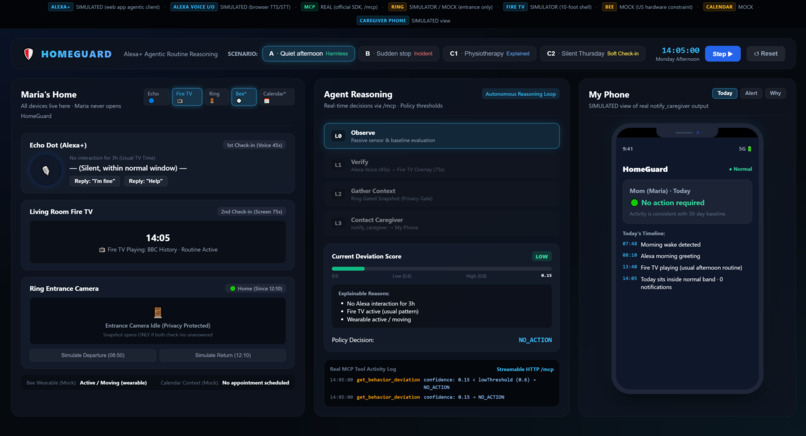Select scenario C1 Physiotherapy
This screenshot has height=436, width=806.
point(489,53)
